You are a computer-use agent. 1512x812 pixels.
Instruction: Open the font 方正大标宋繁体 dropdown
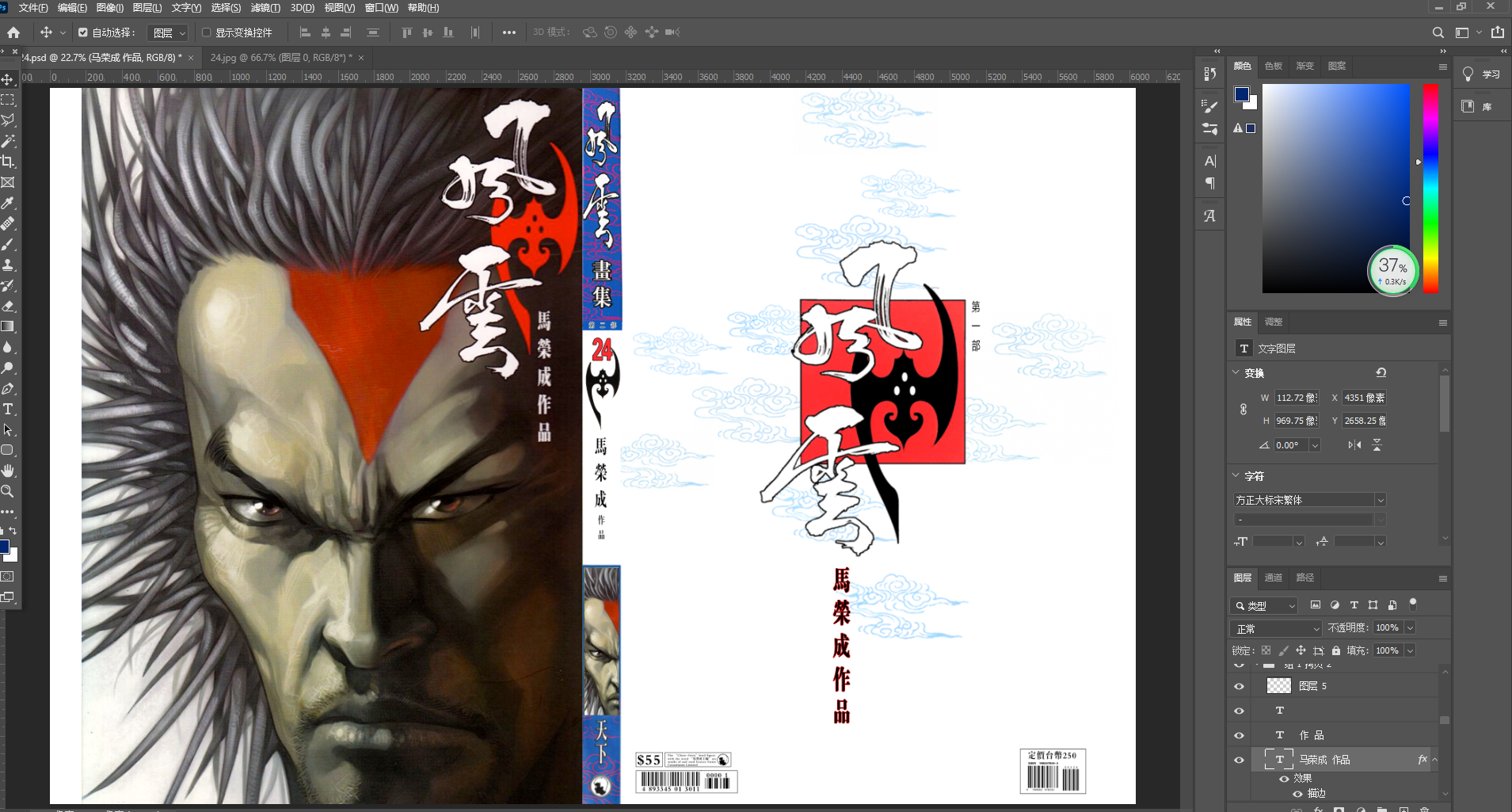[1381, 500]
